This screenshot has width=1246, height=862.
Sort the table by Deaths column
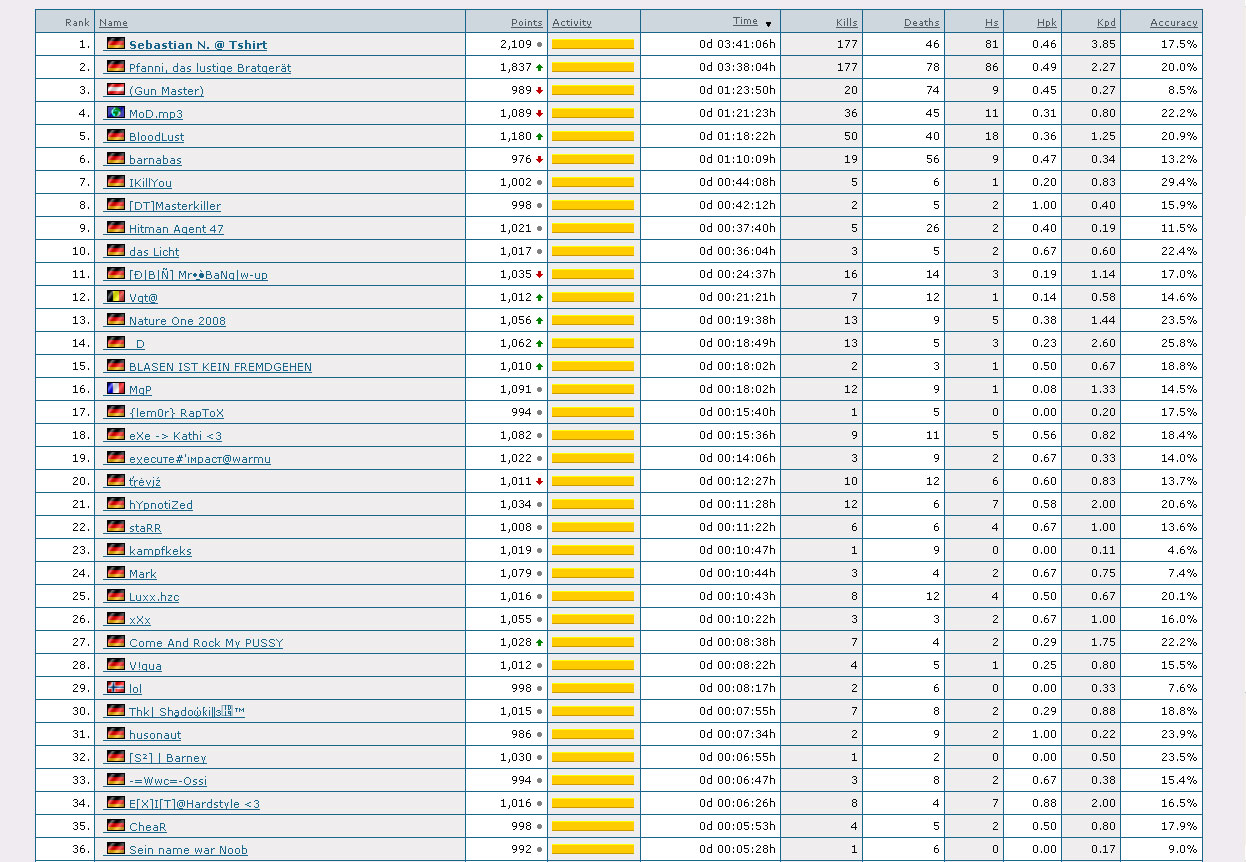pos(921,22)
